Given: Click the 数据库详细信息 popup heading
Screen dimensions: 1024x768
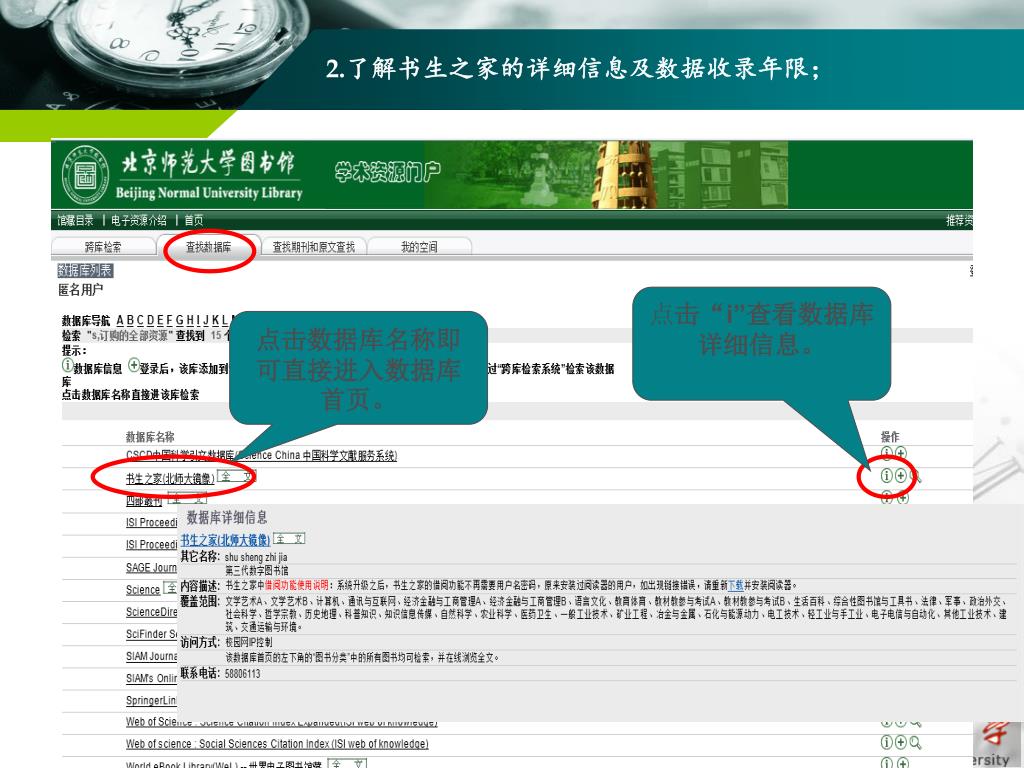Looking at the screenshot, I should pos(227,518).
